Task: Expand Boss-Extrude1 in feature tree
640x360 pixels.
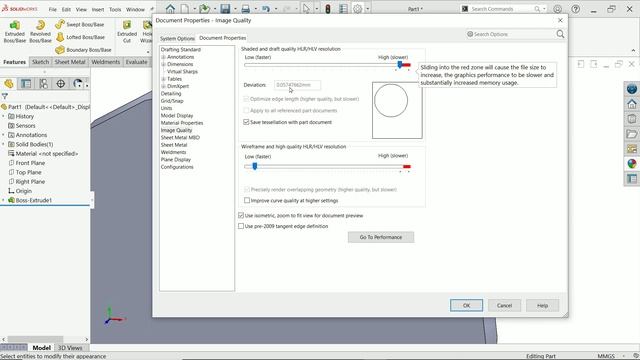Action: pos(4,200)
